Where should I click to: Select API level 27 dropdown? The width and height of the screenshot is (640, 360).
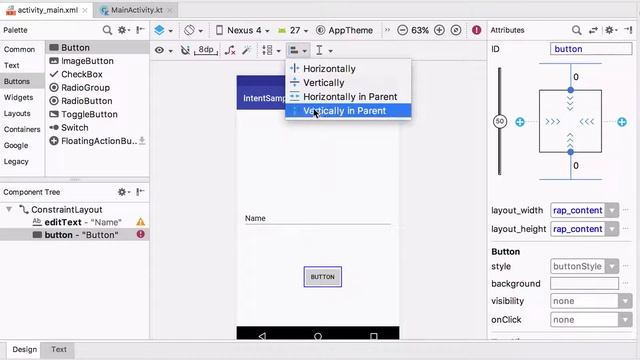click(293, 30)
